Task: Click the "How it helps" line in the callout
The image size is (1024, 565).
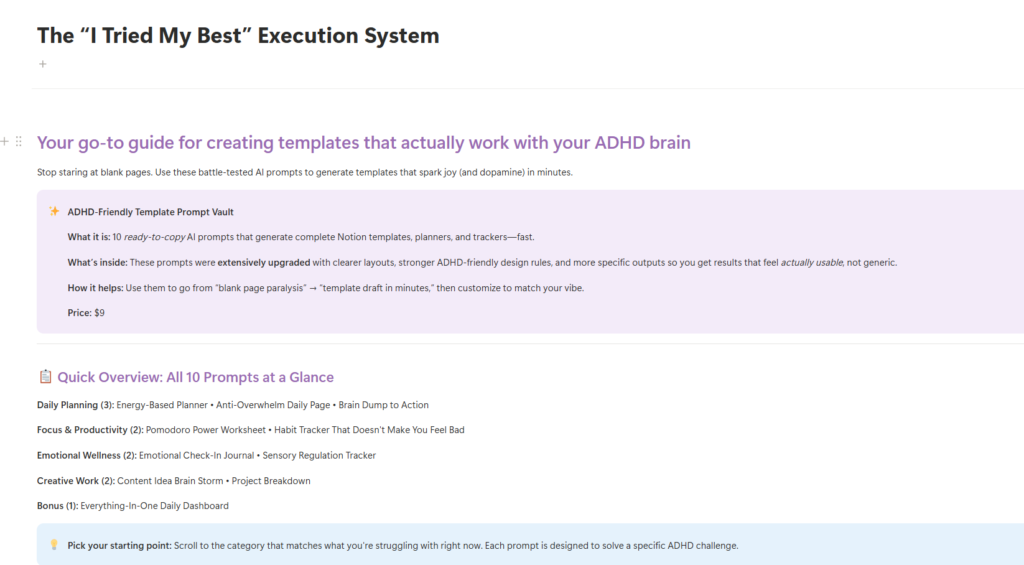Action: click(325, 288)
